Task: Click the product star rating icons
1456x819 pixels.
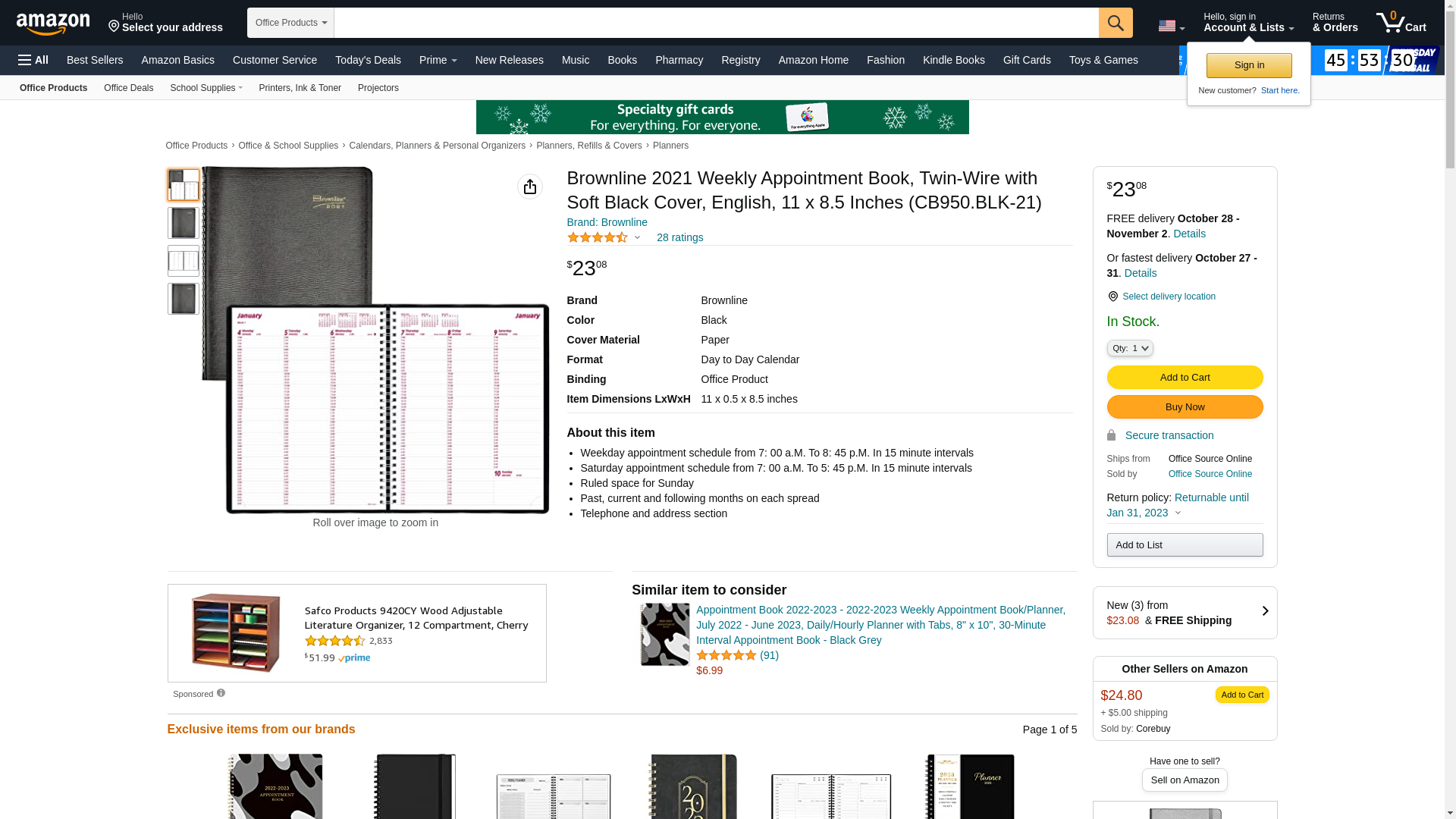Action: coord(598,238)
